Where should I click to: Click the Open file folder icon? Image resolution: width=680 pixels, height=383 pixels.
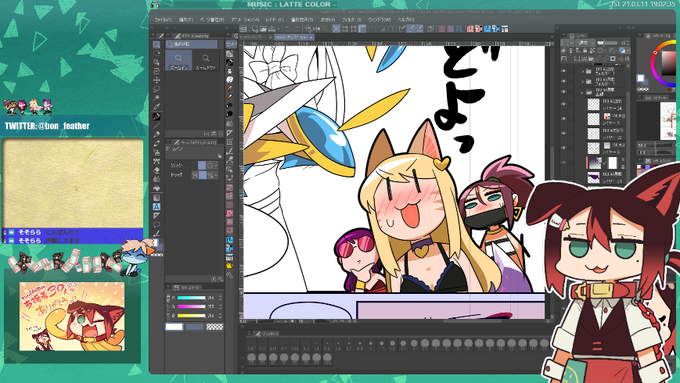coord(263,29)
